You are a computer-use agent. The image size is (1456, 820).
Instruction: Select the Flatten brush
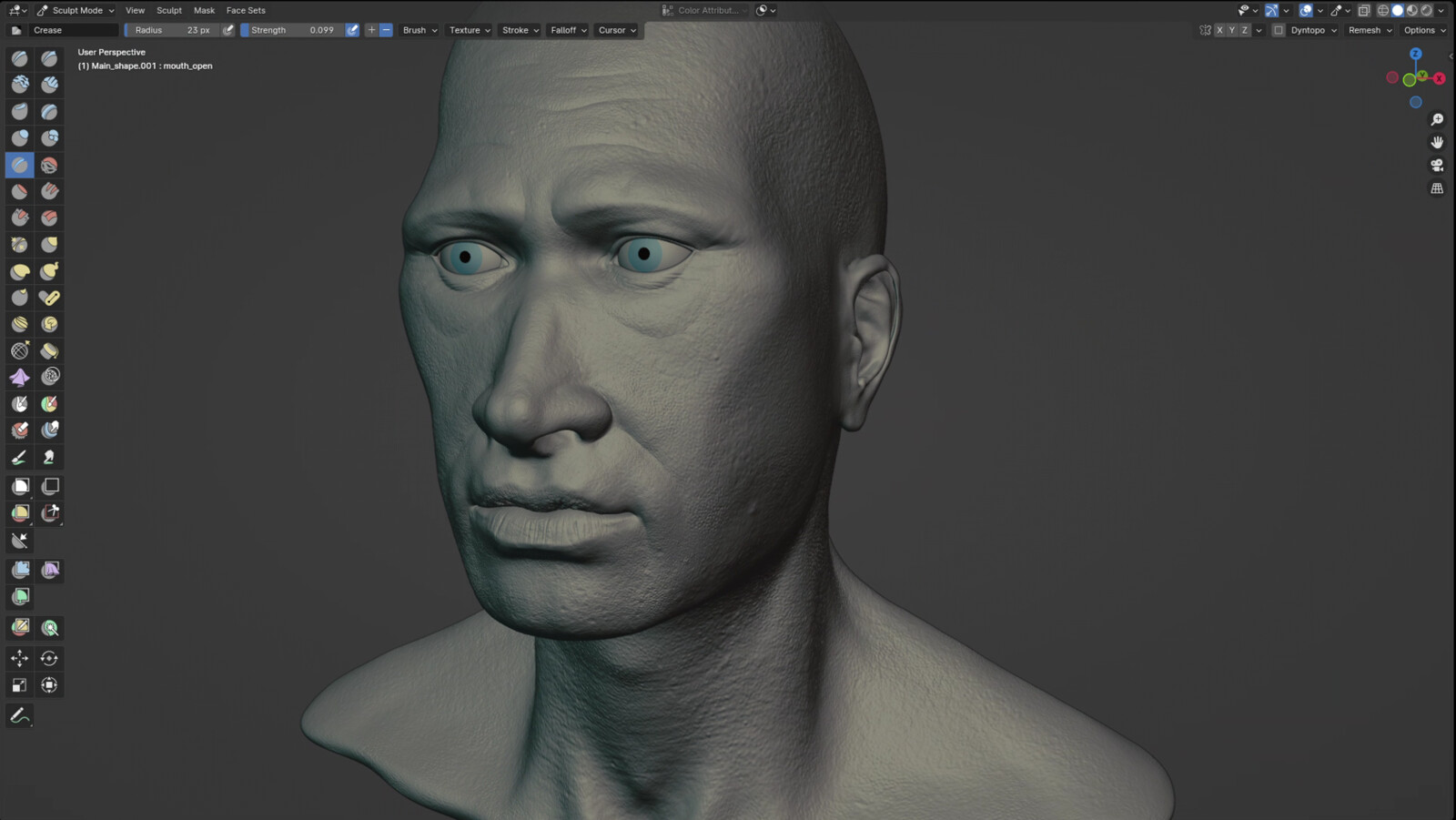(x=20, y=191)
